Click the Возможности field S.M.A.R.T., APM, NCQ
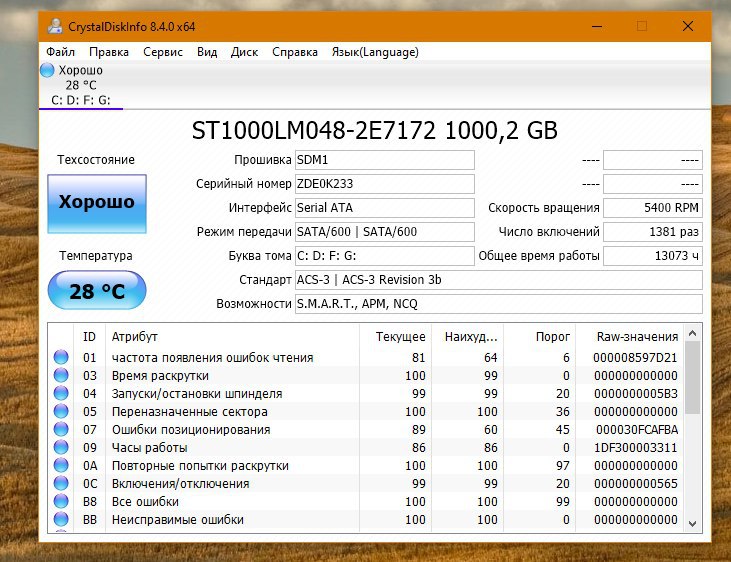The image size is (731, 562). (499, 304)
